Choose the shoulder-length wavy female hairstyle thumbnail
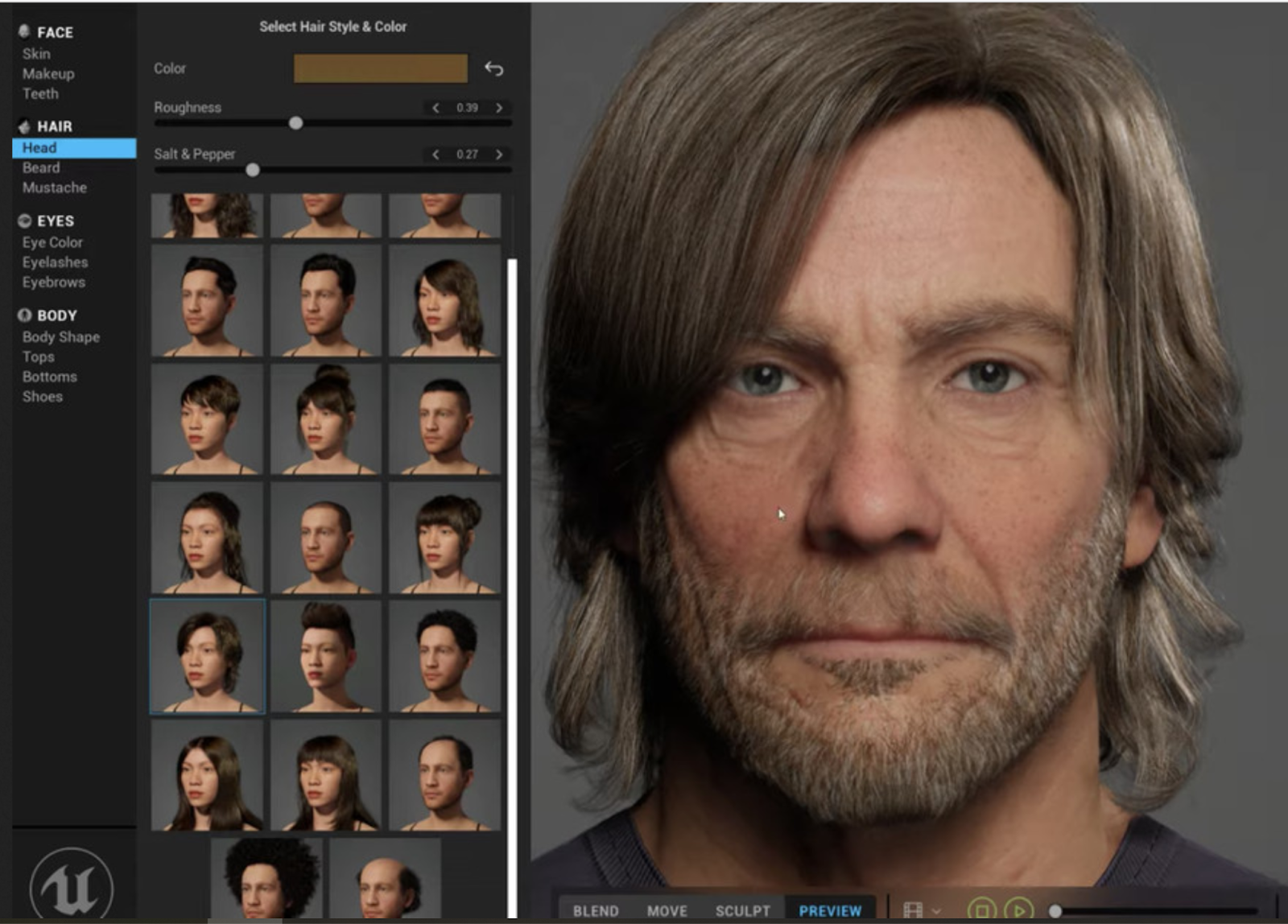 point(444,300)
